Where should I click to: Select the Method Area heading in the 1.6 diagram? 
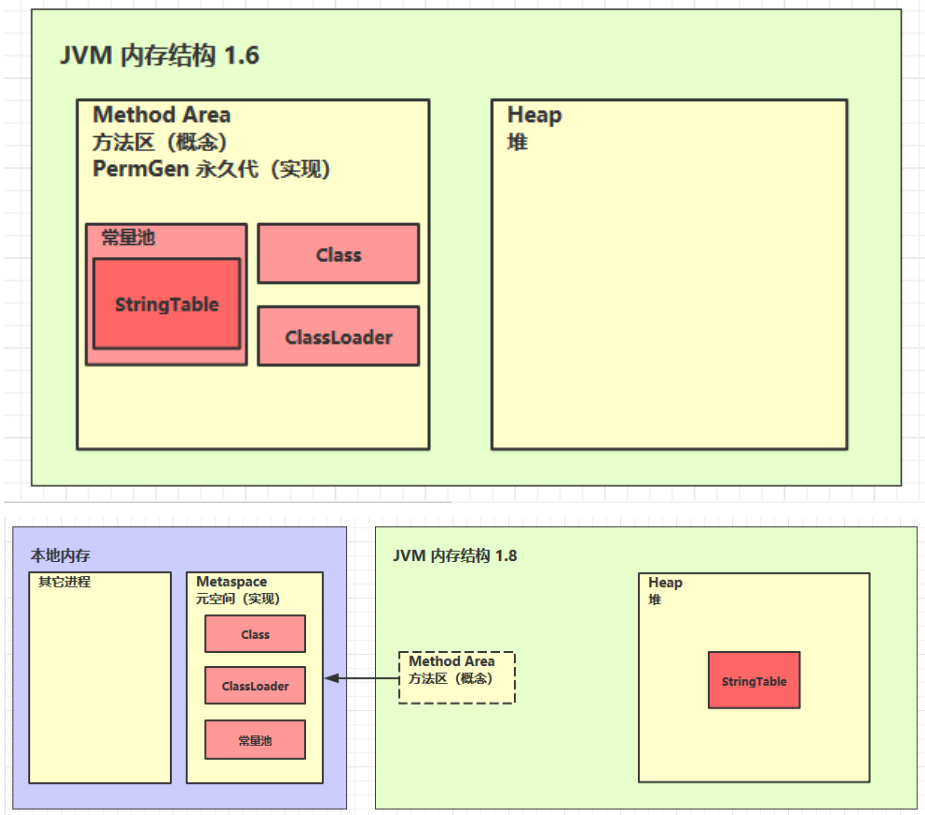[x=162, y=115]
